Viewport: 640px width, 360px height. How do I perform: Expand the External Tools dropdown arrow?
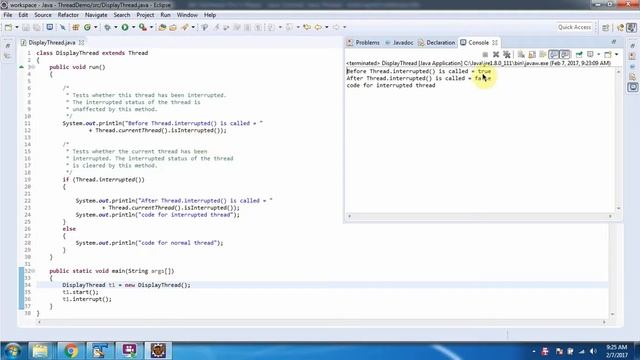[x=151, y=27]
